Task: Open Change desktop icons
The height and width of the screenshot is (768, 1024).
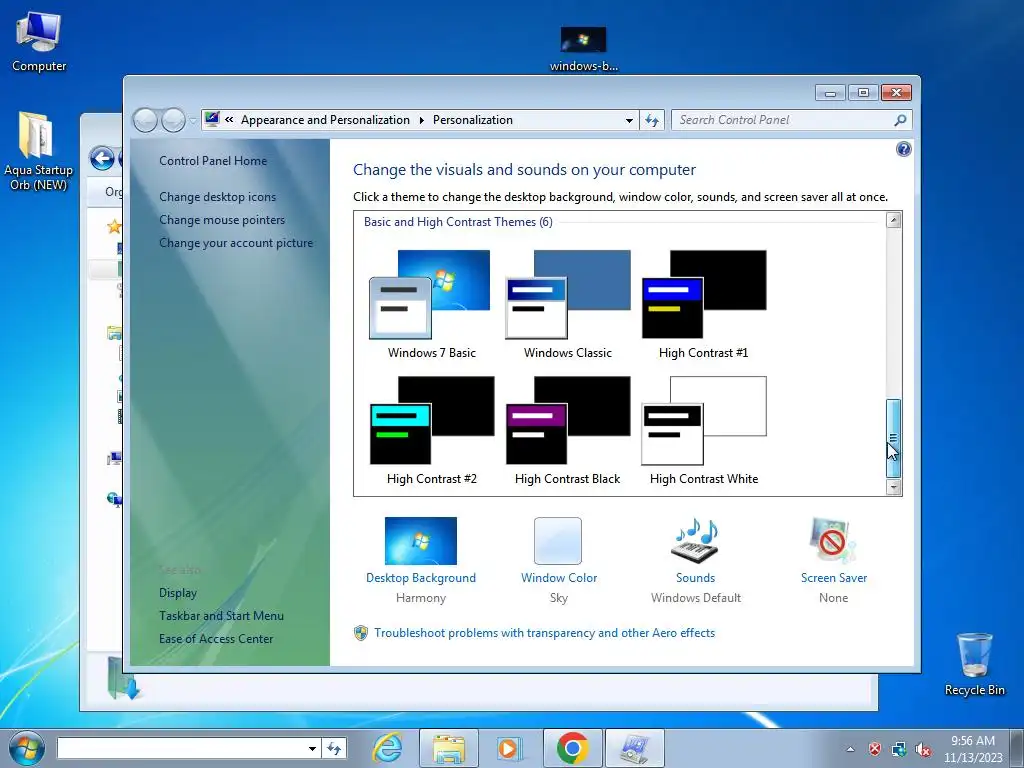Action: coord(217,197)
